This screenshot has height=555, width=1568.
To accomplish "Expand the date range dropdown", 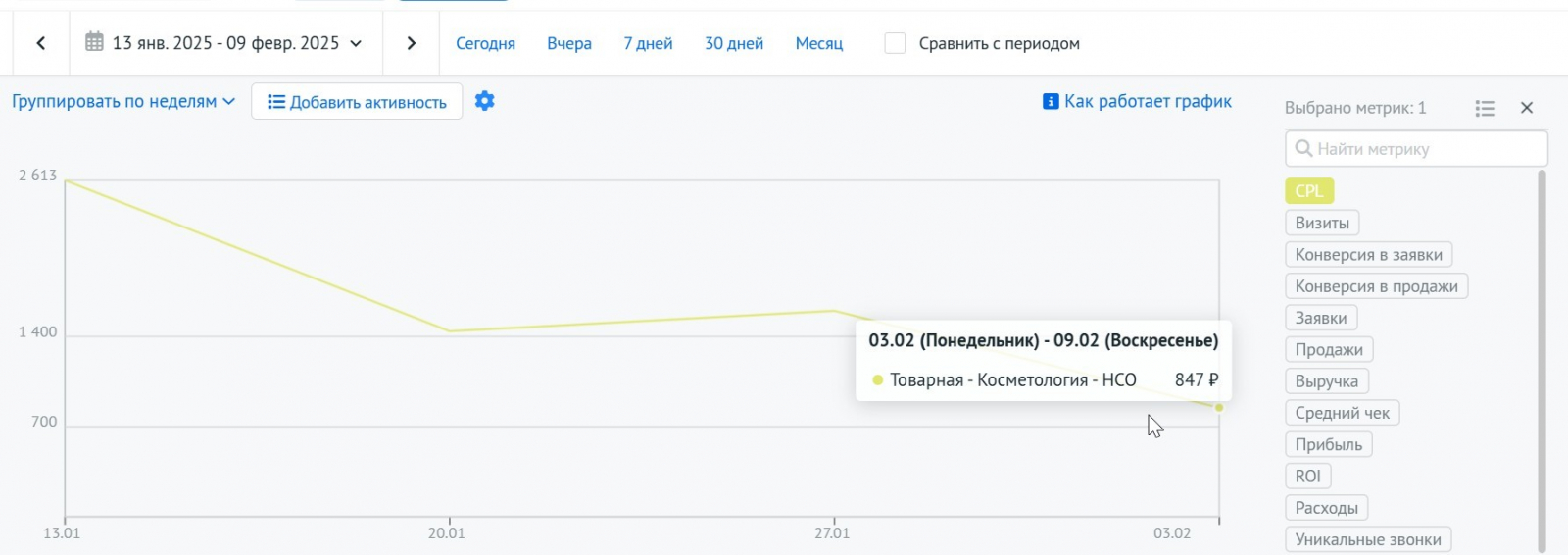I will click(356, 43).
